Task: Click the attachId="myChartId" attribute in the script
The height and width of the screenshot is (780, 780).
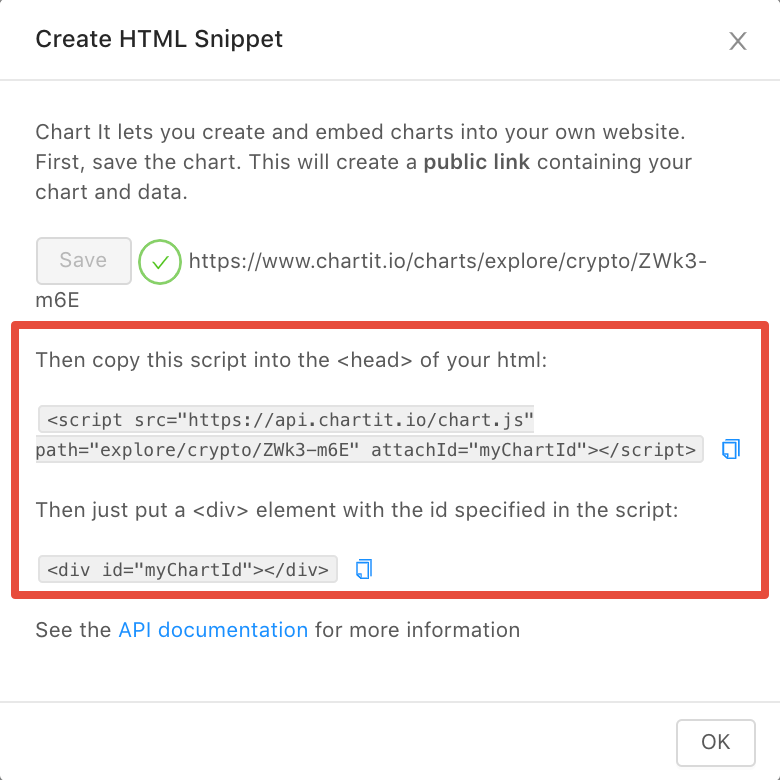Action: 478,450
